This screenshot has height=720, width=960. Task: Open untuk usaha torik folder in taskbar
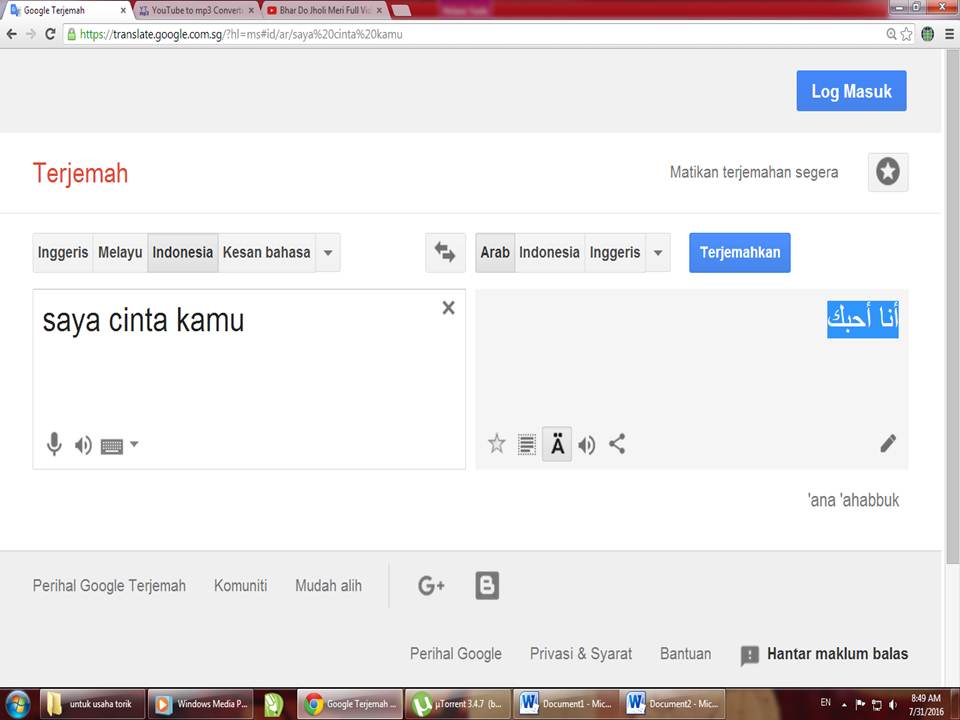click(93, 704)
